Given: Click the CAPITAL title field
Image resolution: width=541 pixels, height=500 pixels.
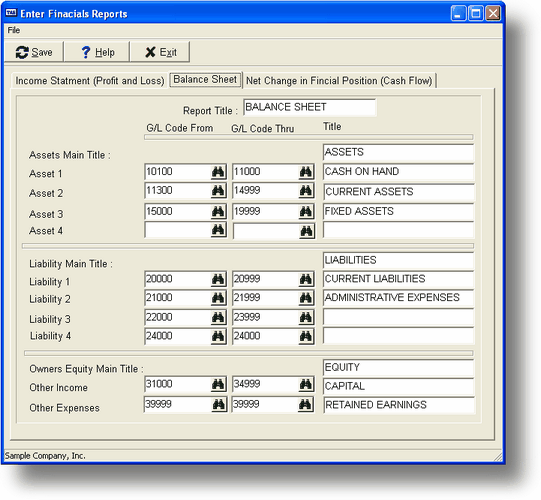Looking at the screenshot, I should (399, 386).
